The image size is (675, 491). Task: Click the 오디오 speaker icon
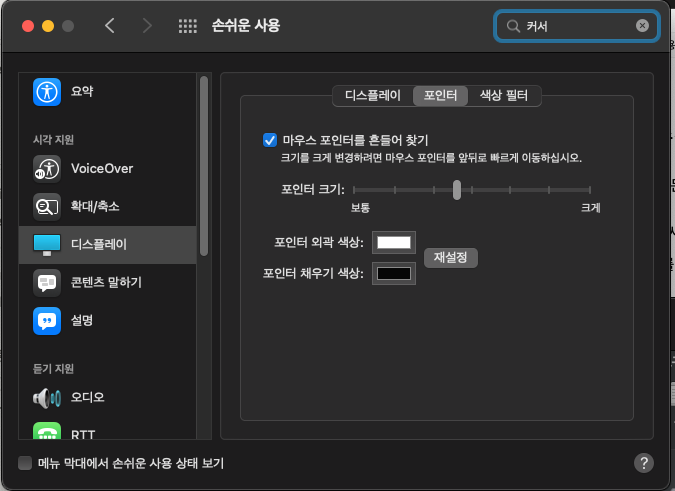pos(47,398)
